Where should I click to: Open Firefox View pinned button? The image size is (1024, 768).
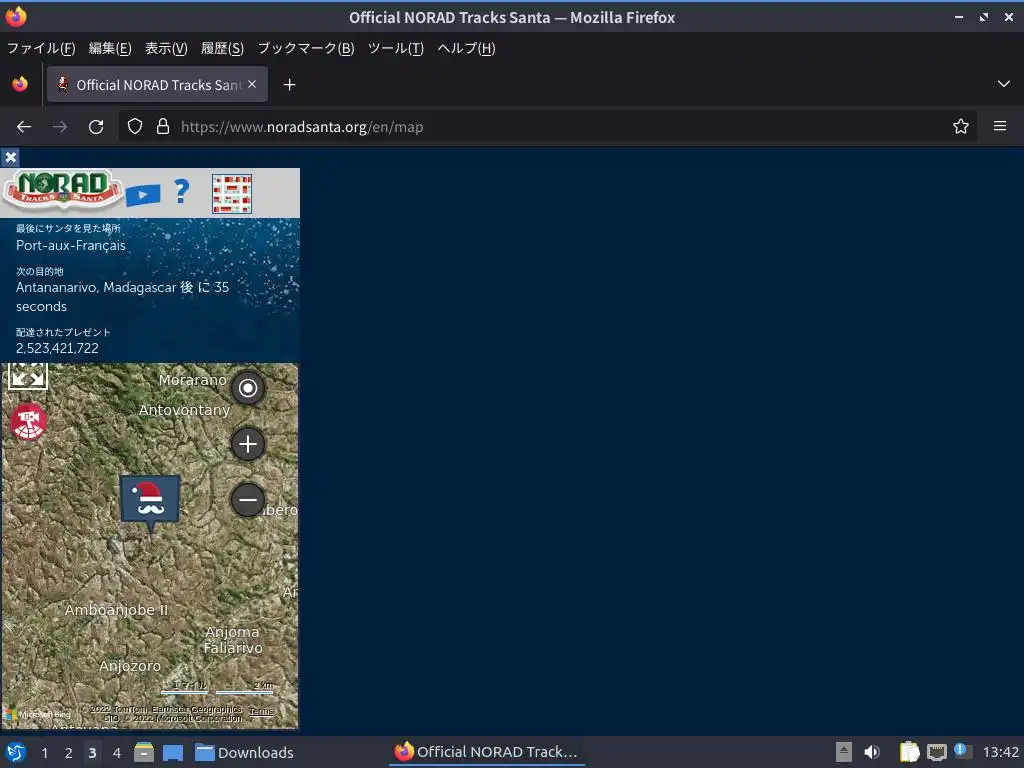coord(20,84)
